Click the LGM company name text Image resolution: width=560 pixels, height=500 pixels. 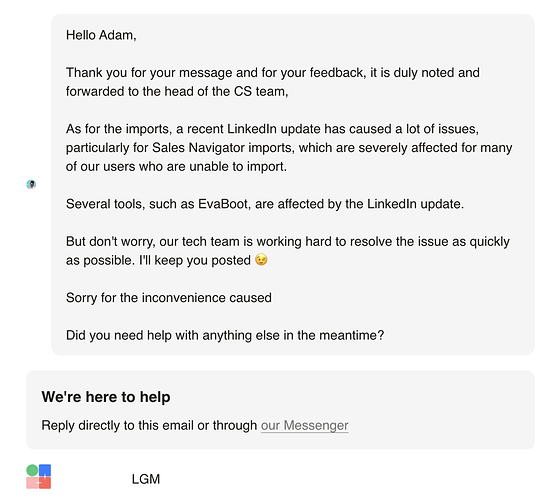tap(146, 479)
